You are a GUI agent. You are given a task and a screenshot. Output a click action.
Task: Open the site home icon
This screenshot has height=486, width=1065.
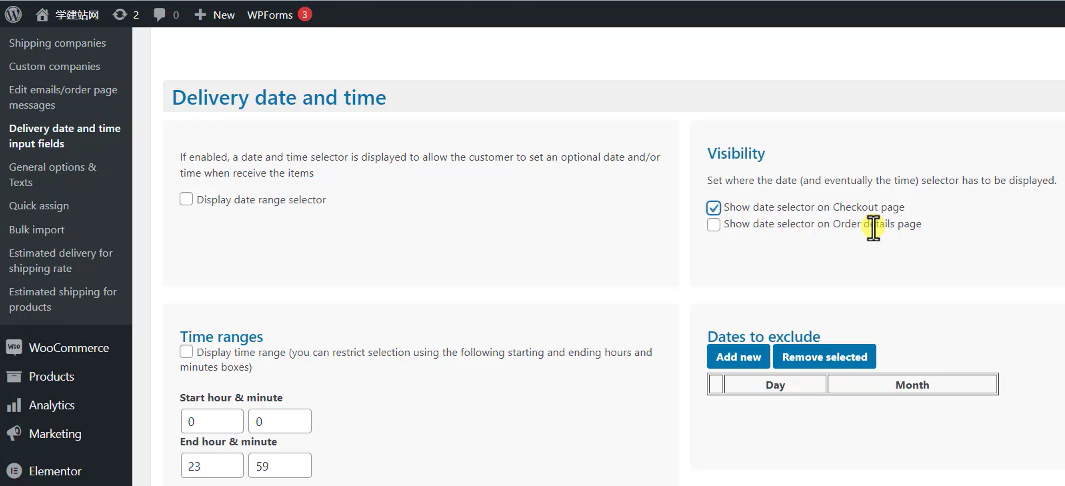pos(42,15)
